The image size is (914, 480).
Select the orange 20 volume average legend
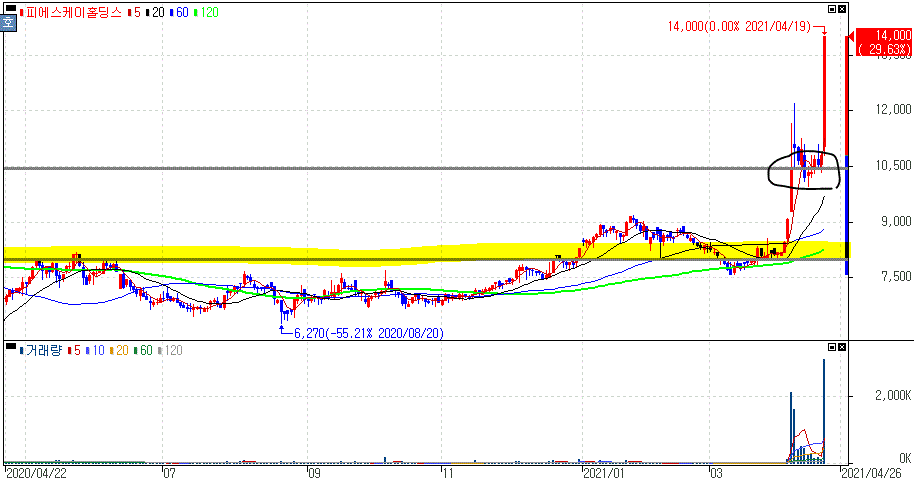(119, 350)
